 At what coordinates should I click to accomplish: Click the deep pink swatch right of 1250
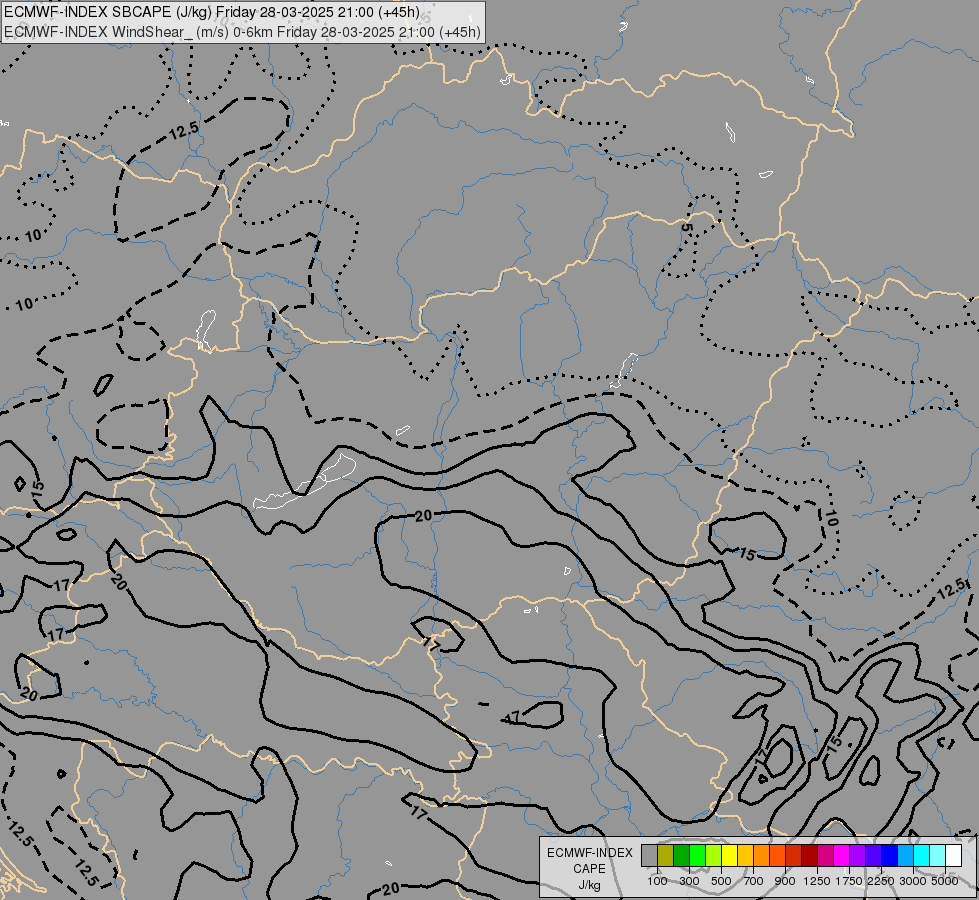(x=825, y=856)
